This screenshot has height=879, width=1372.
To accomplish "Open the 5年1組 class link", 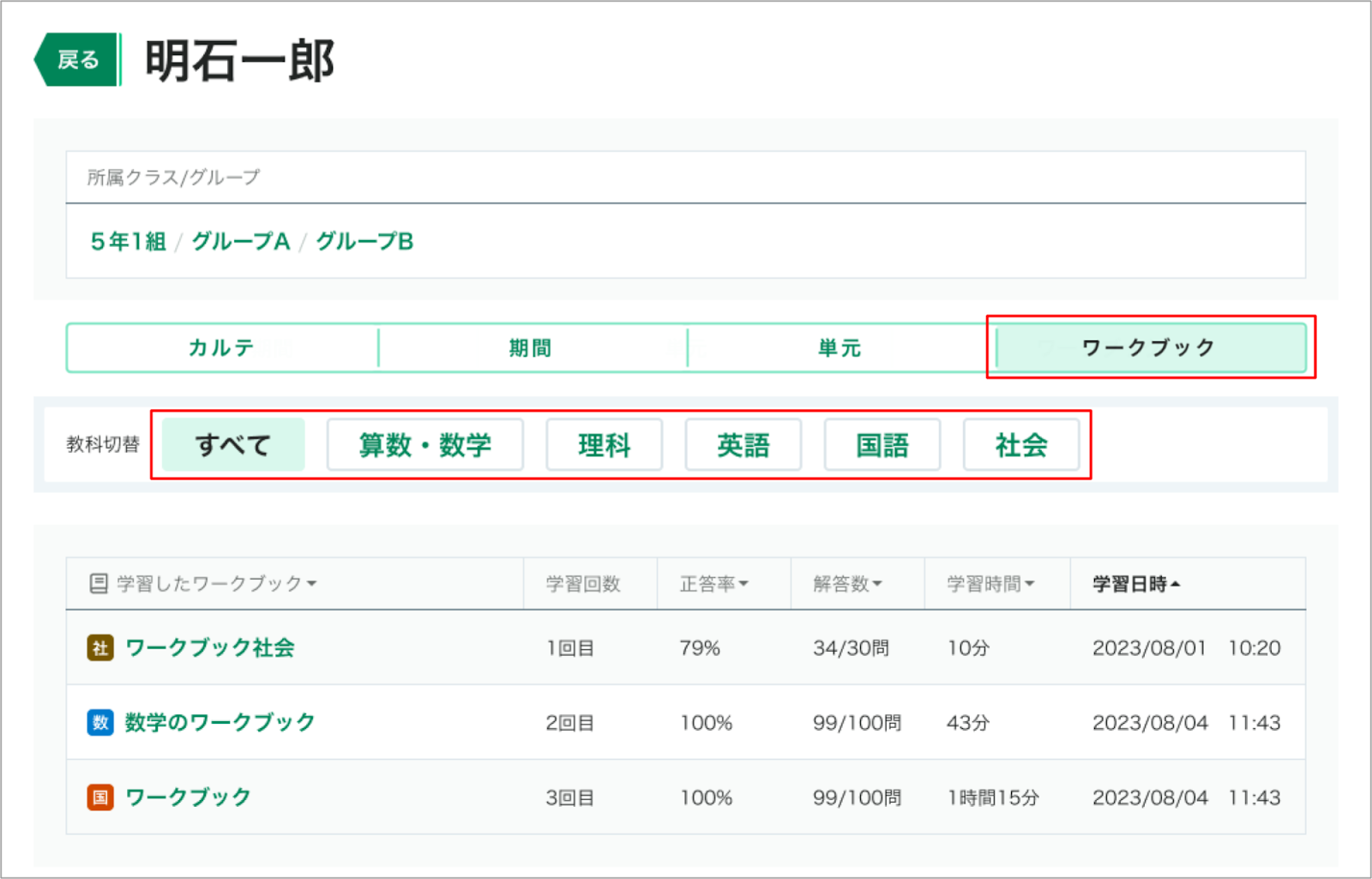I will point(129,242).
